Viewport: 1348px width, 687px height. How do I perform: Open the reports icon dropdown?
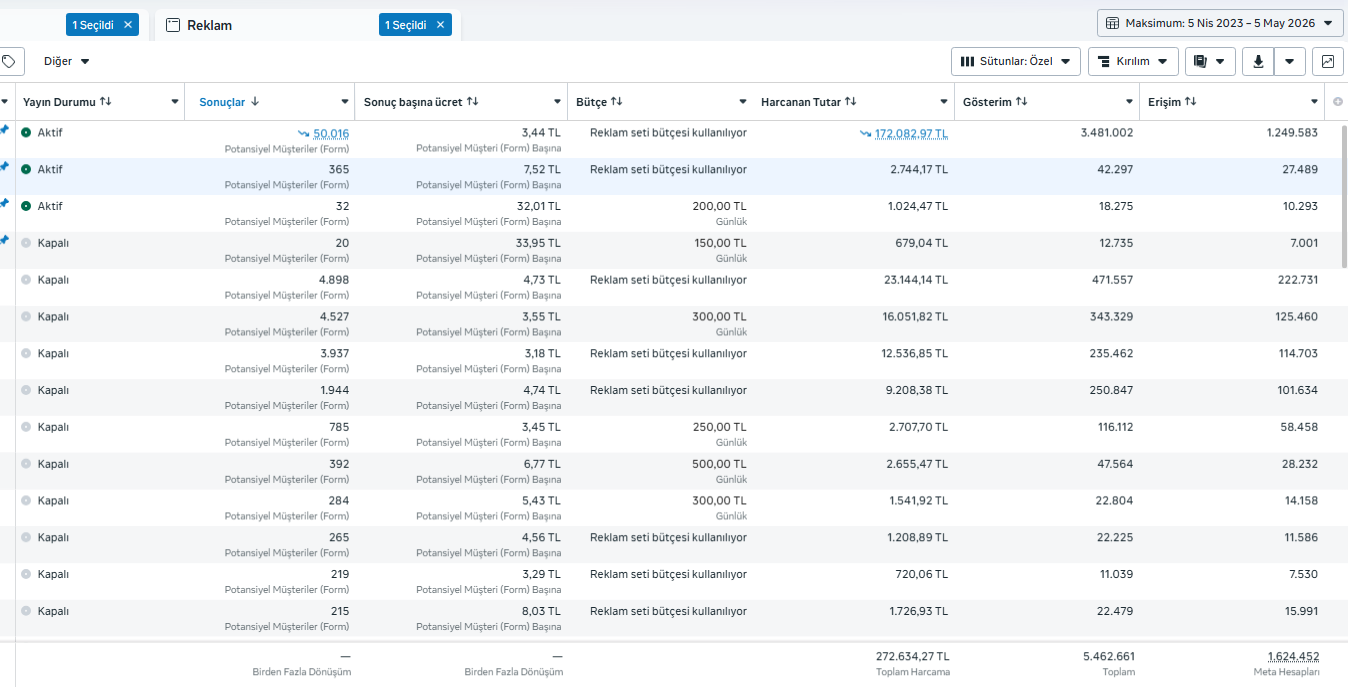(x=1210, y=61)
